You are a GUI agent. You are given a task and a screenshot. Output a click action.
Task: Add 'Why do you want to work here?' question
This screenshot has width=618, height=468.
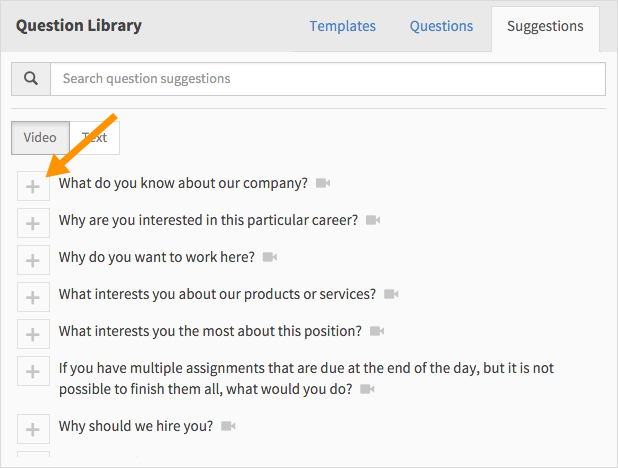pyautogui.click(x=33, y=260)
